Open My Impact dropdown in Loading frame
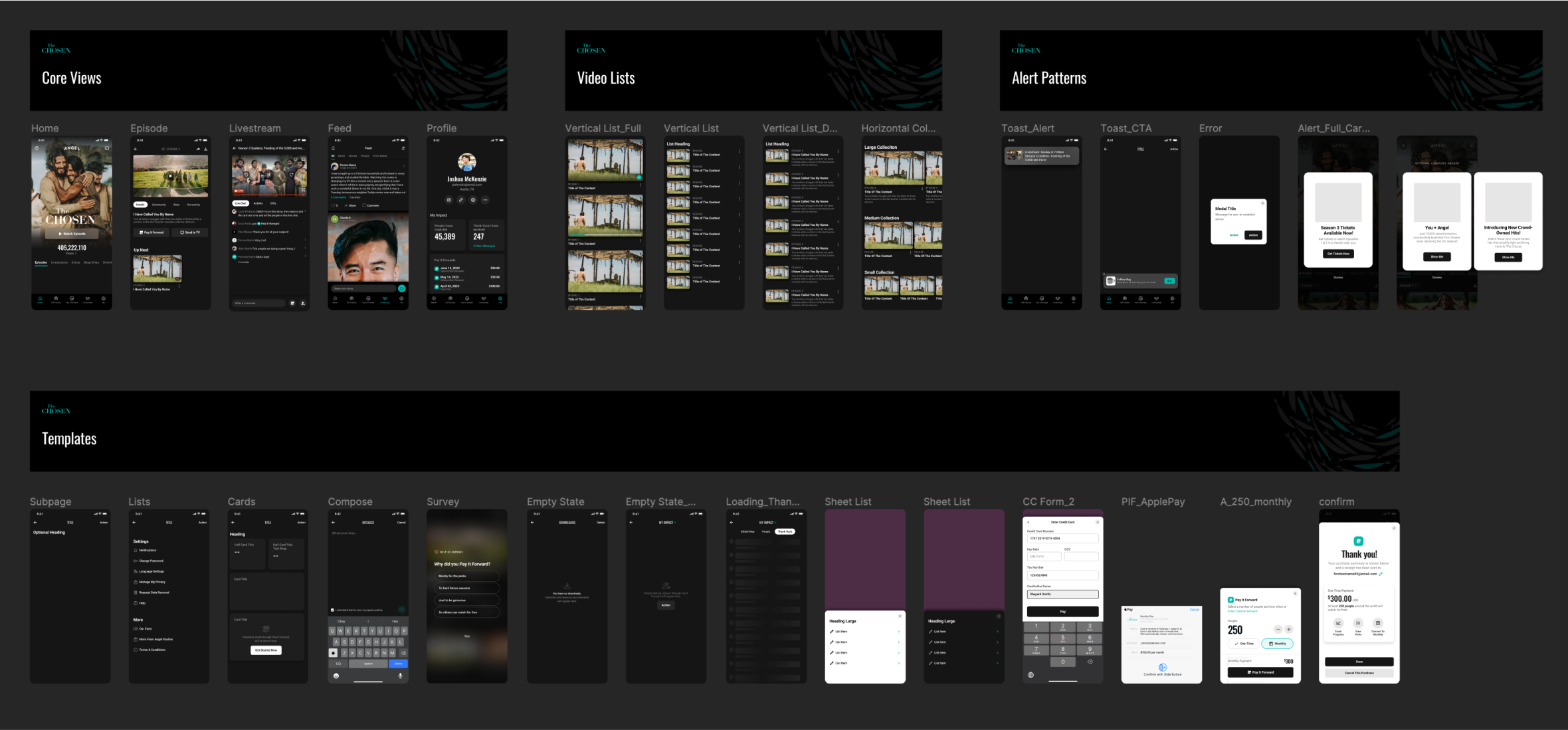Screen dimensions: 1568x730 point(767,523)
